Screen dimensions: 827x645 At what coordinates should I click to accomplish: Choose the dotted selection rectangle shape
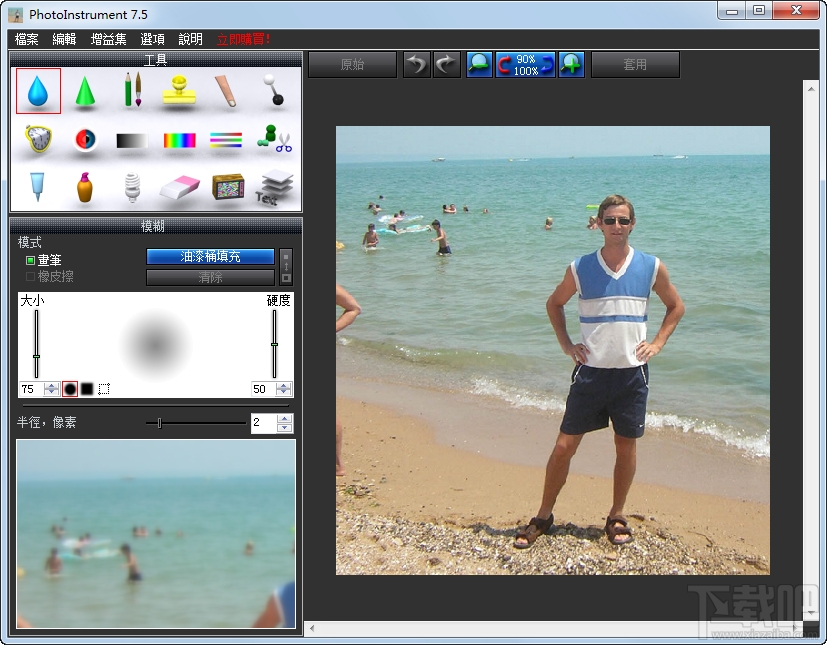coord(104,389)
